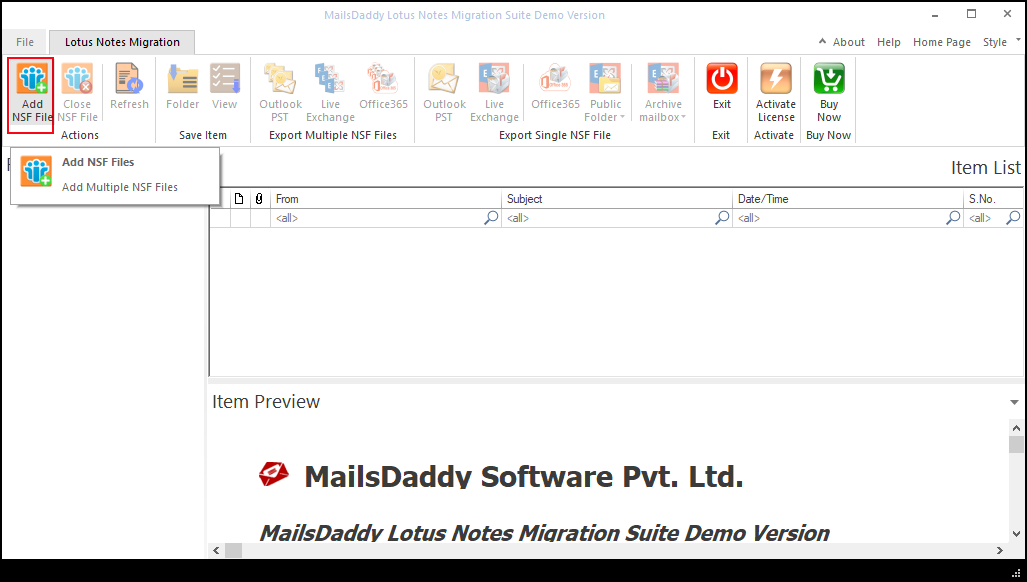Sort by the From column header
Screen dimensions: 1027x582
tap(386, 199)
